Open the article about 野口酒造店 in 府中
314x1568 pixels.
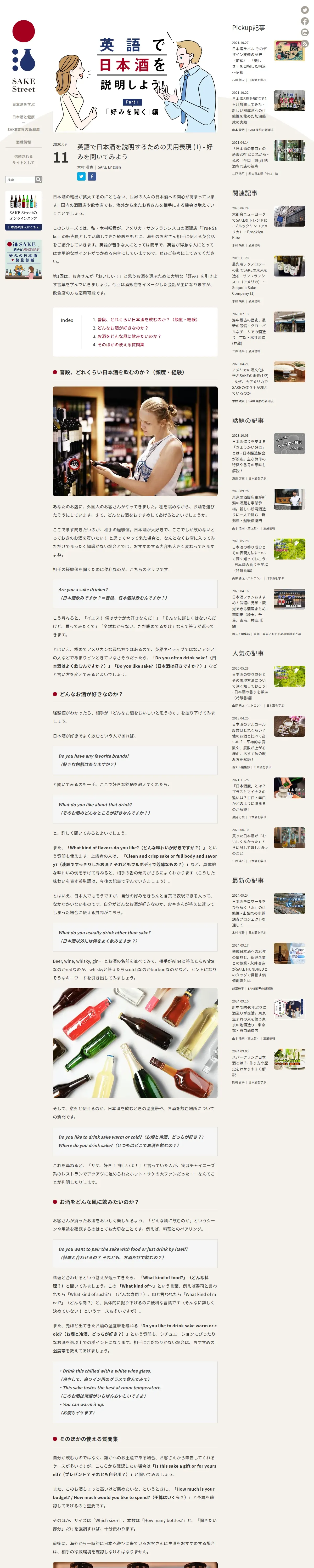tap(249, 1019)
